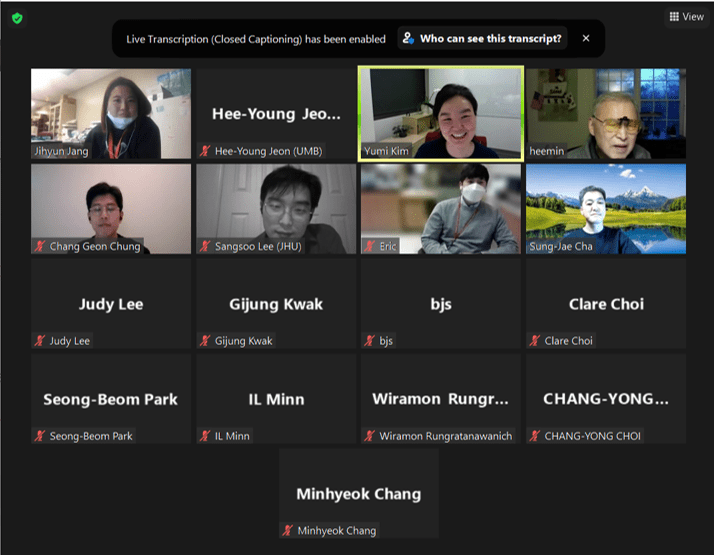Click Judy Lee's muted microphone icon

(x=40, y=341)
